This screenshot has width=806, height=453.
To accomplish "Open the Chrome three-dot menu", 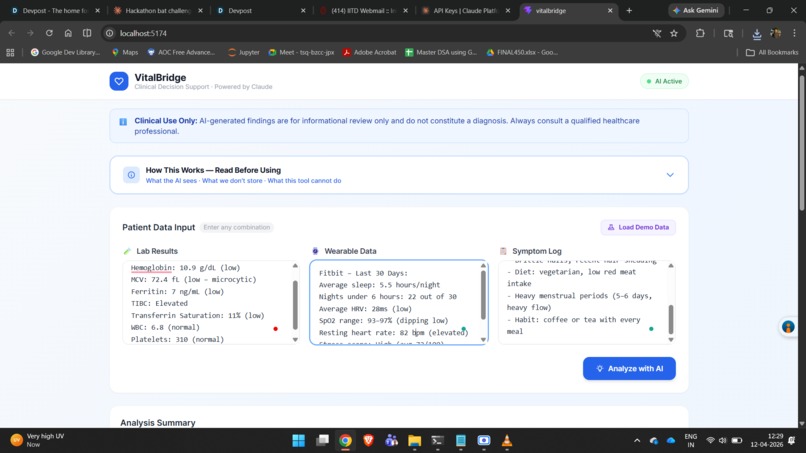I will (794, 33).
